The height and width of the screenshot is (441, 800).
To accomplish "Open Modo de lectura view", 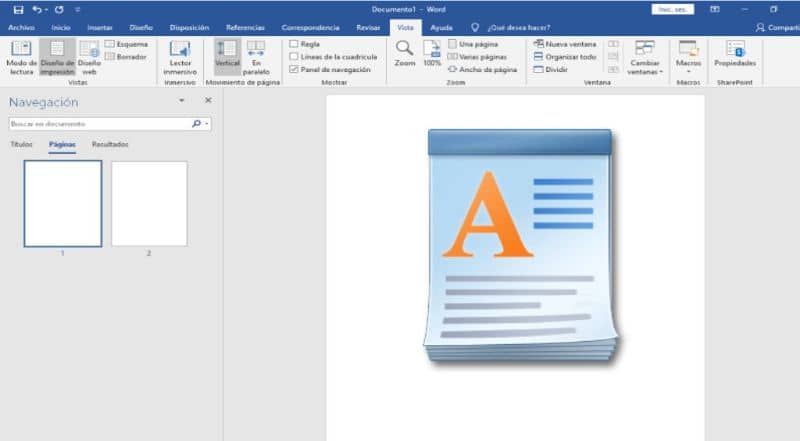I will pyautogui.click(x=21, y=58).
